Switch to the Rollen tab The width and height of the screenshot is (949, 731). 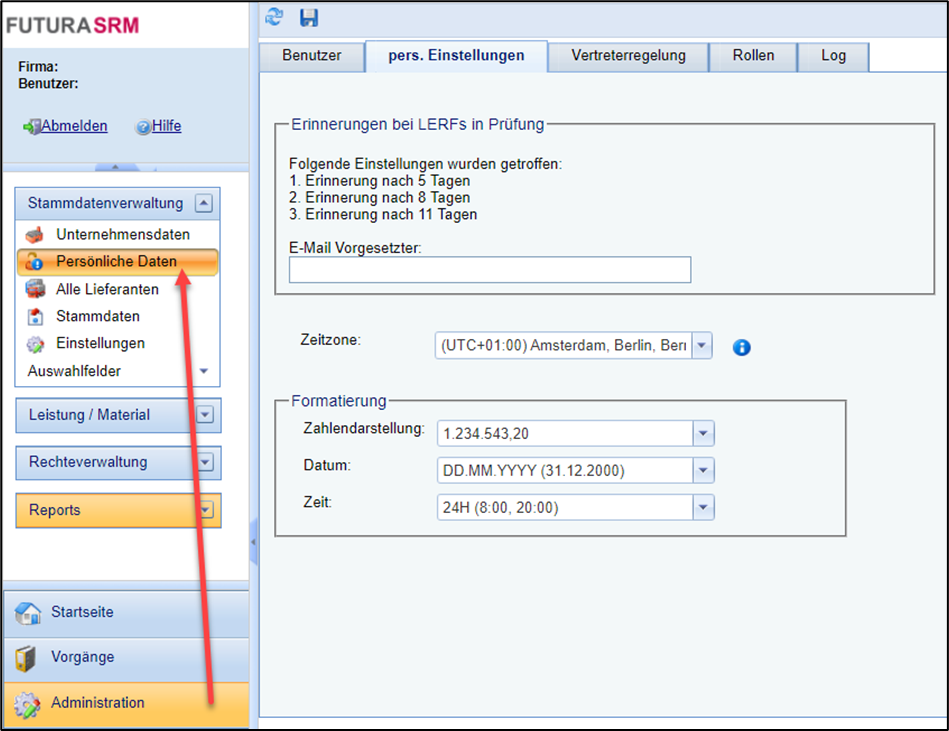click(x=752, y=56)
